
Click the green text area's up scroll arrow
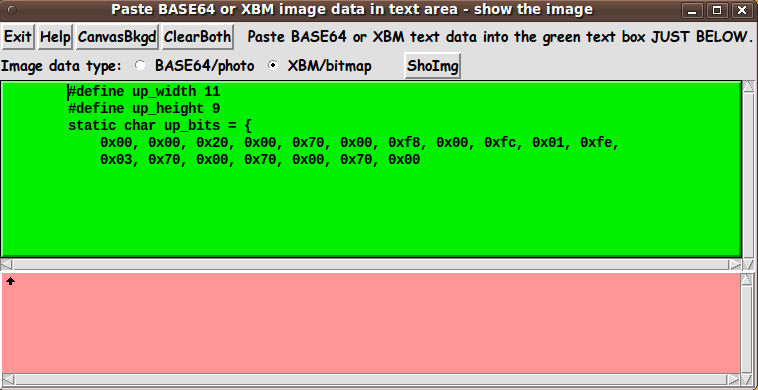[748, 87]
